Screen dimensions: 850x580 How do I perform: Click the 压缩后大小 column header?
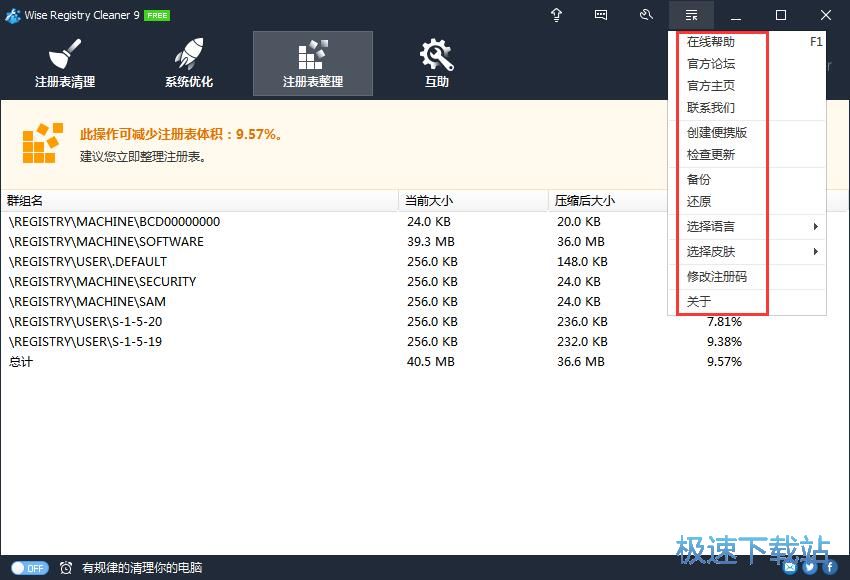pyautogui.click(x=608, y=201)
